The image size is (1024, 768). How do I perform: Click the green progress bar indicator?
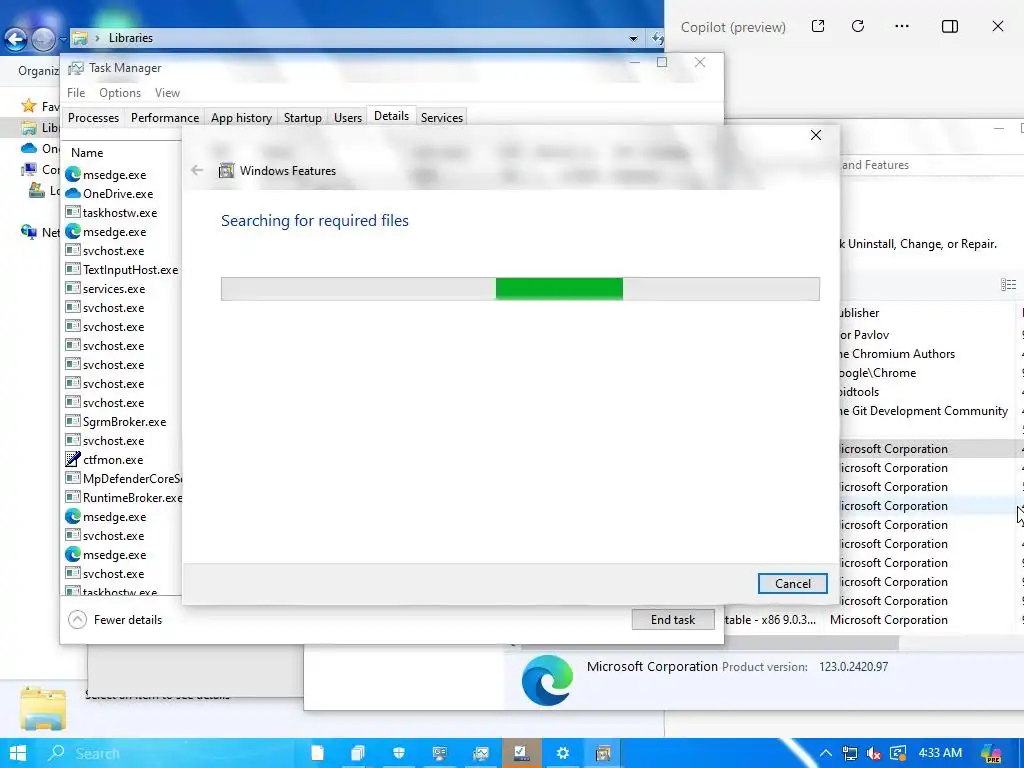pos(559,289)
